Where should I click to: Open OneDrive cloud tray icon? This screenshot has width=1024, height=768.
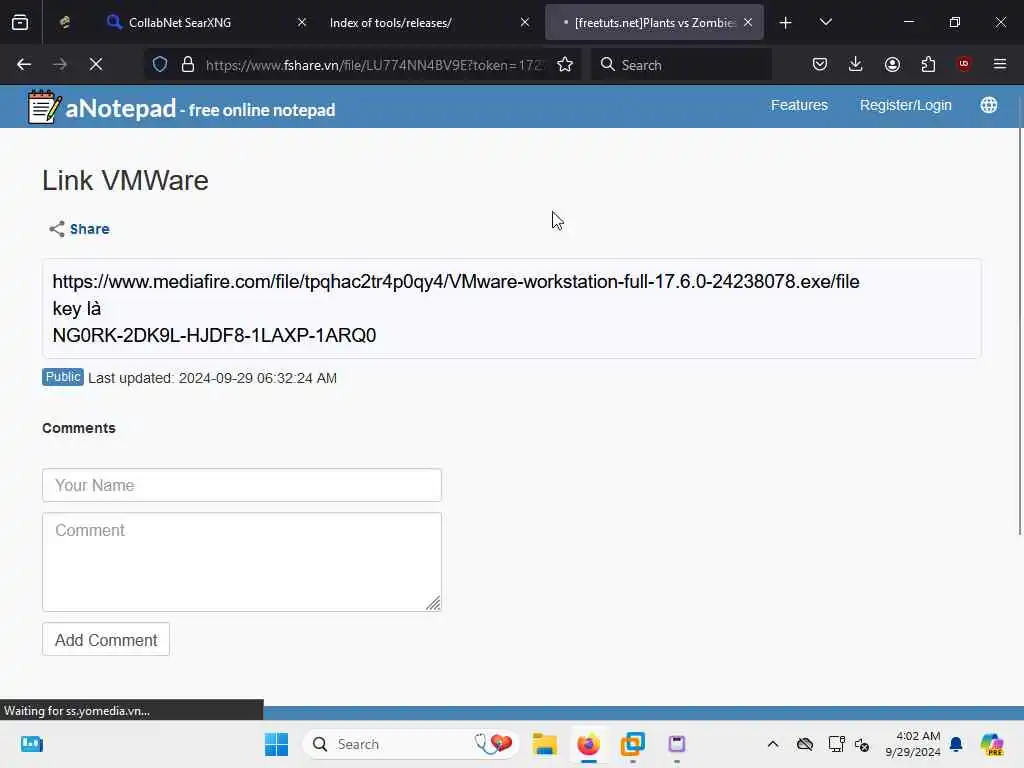click(805, 744)
